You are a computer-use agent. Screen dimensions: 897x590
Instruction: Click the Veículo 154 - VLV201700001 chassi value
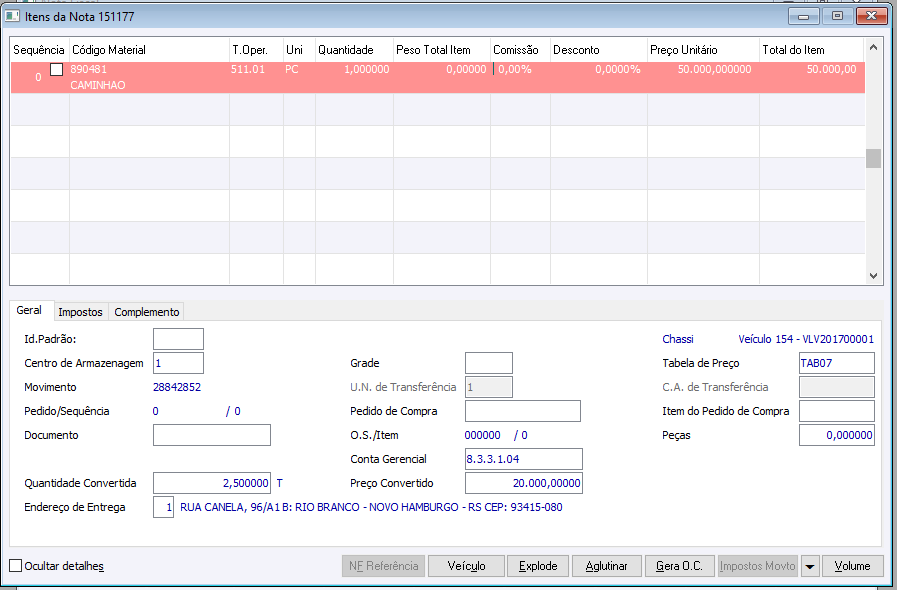(806, 339)
